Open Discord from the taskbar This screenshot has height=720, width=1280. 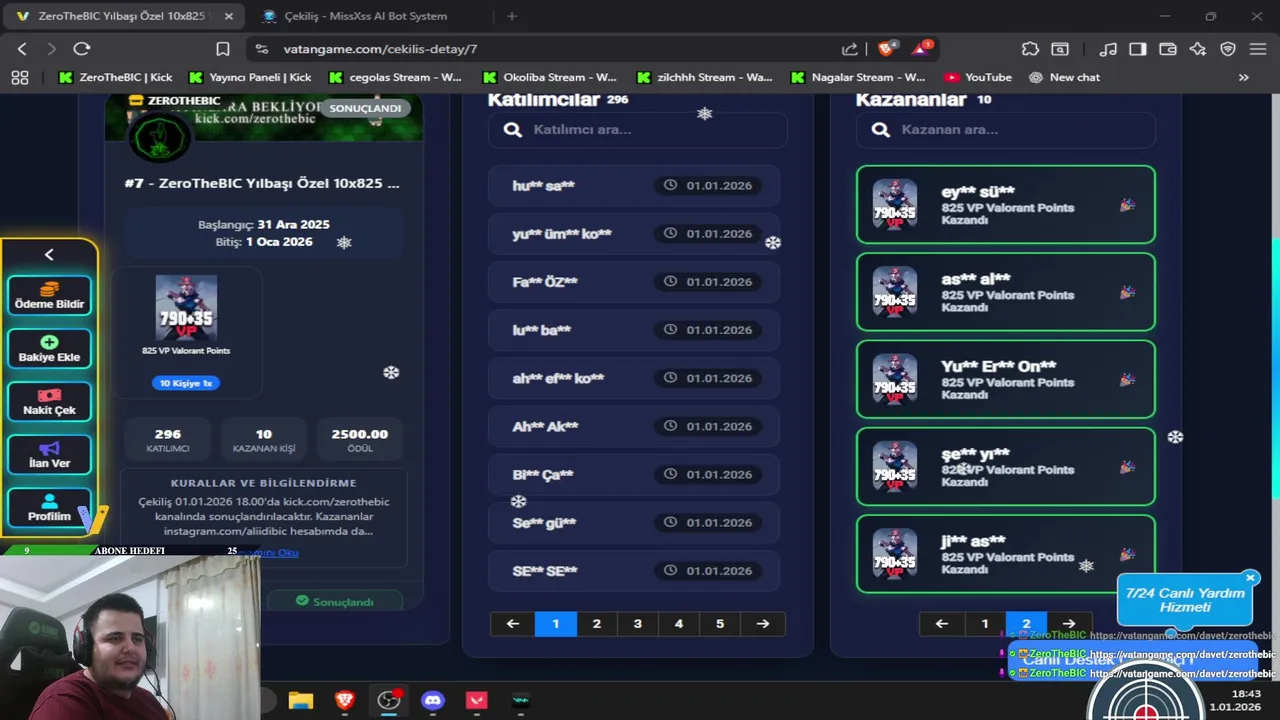pos(432,701)
